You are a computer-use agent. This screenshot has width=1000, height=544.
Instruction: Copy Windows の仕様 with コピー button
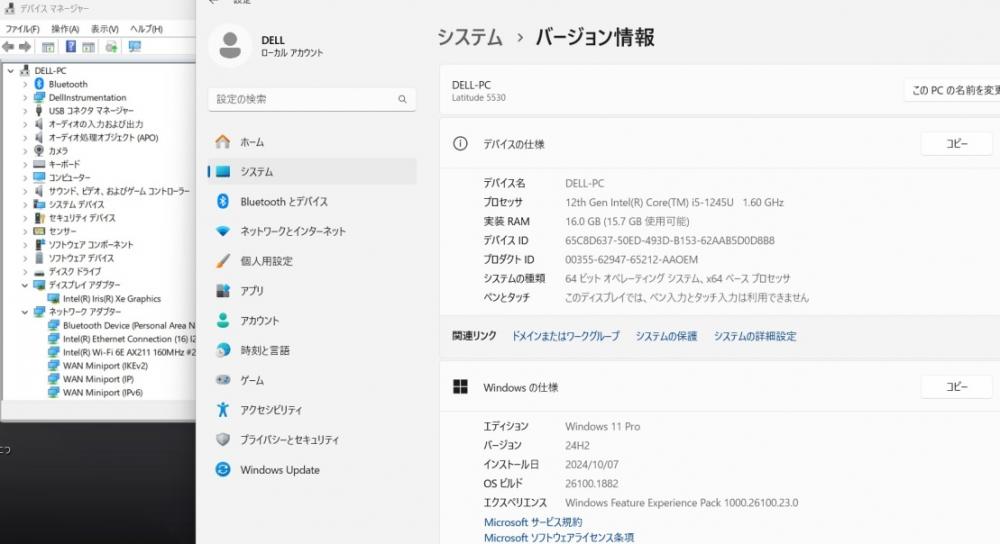coord(957,386)
